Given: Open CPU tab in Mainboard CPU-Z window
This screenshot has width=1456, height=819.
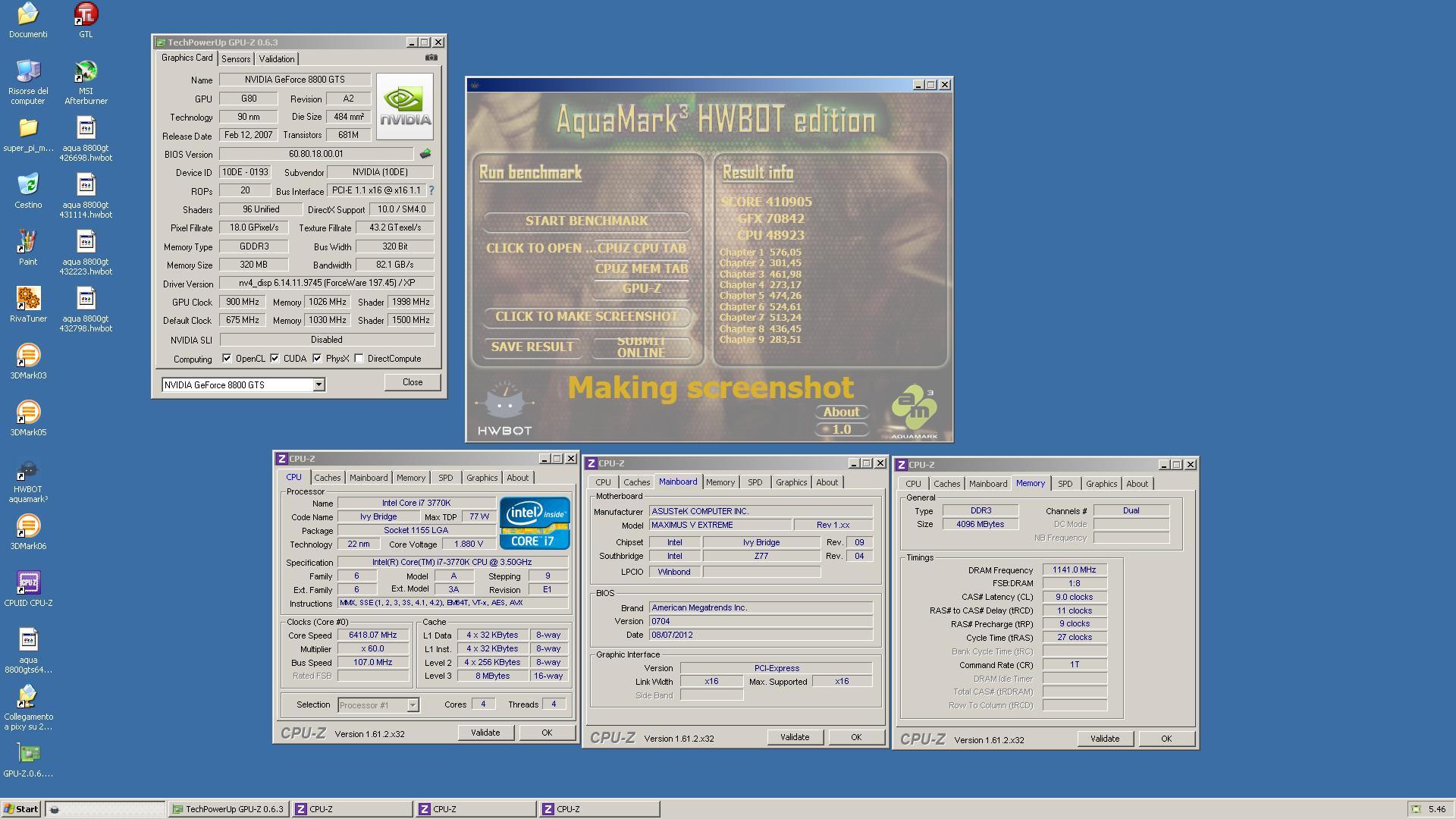Looking at the screenshot, I should (603, 482).
